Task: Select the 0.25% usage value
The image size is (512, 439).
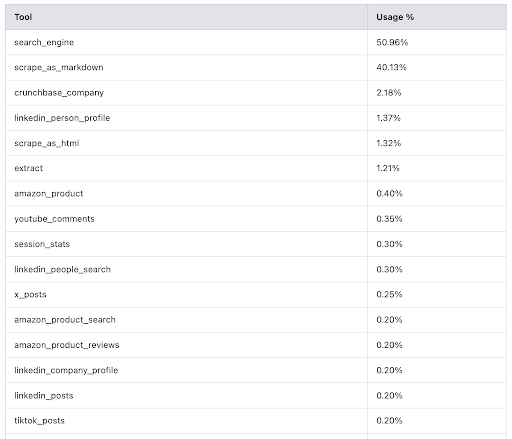Action: [x=389, y=295]
